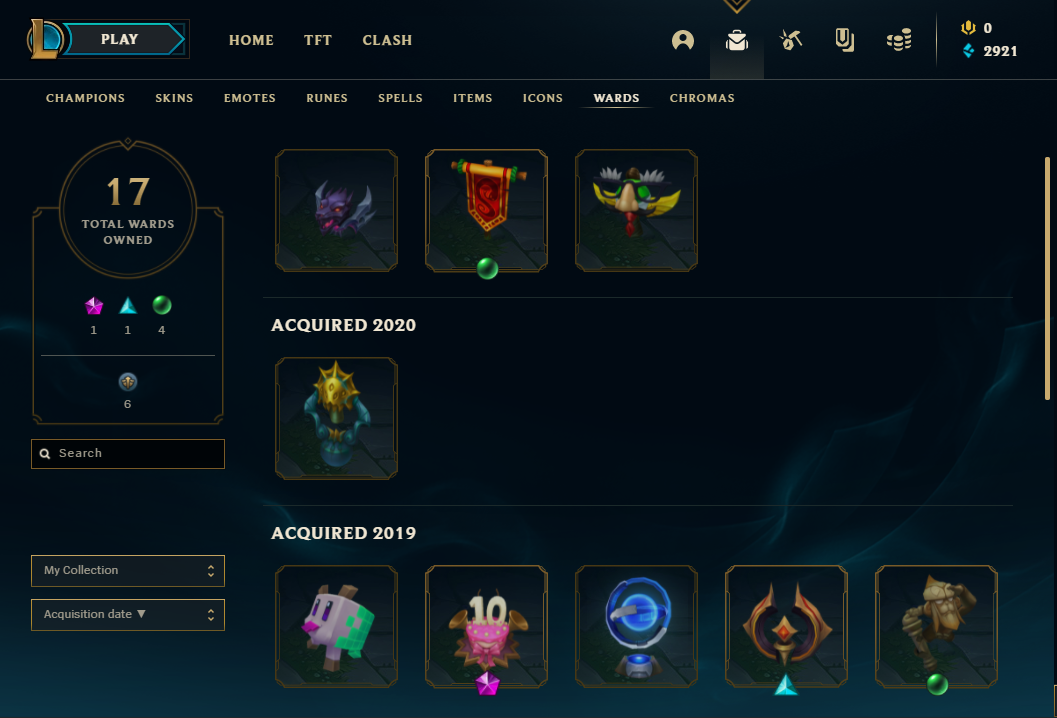Open the Champions tab

[x=86, y=98]
